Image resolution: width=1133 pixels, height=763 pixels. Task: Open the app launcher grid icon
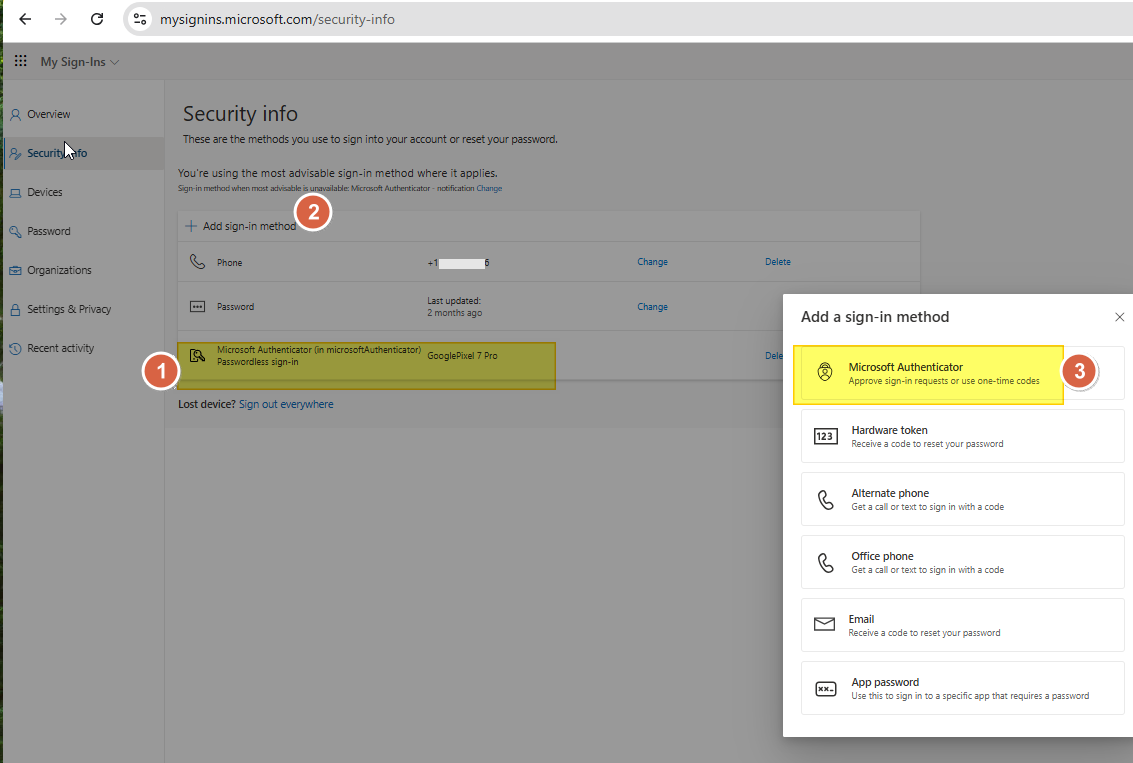(x=21, y=61)
